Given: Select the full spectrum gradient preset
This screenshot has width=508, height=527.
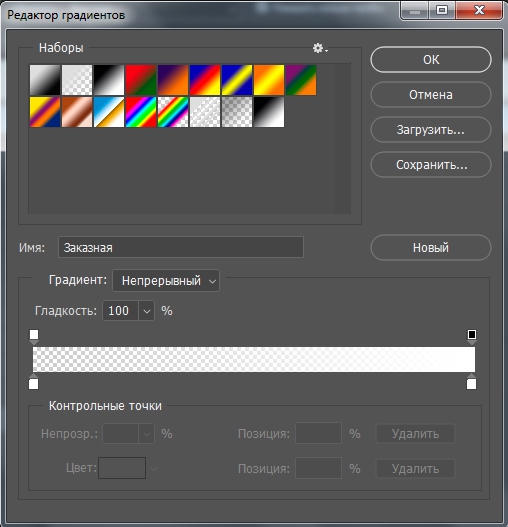Looking at the screenshot, I should [x=141, y=112].
